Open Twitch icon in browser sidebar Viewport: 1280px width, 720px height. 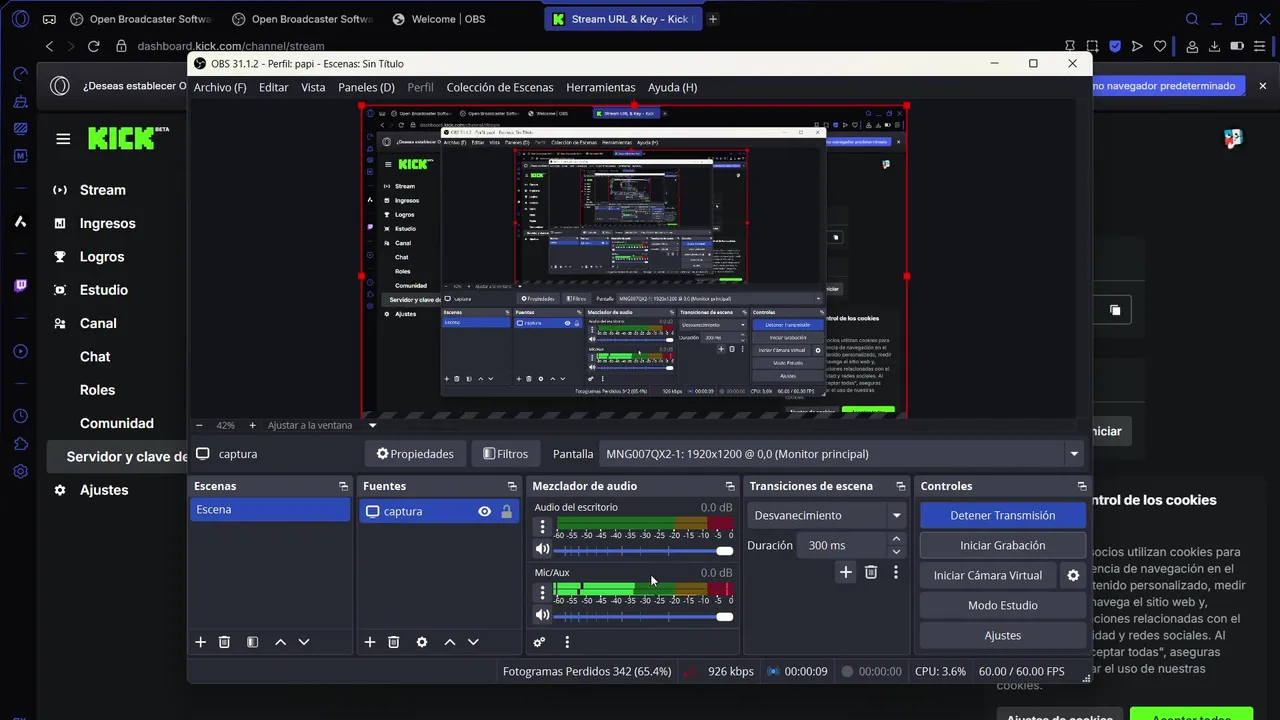(x=20, y=286)
